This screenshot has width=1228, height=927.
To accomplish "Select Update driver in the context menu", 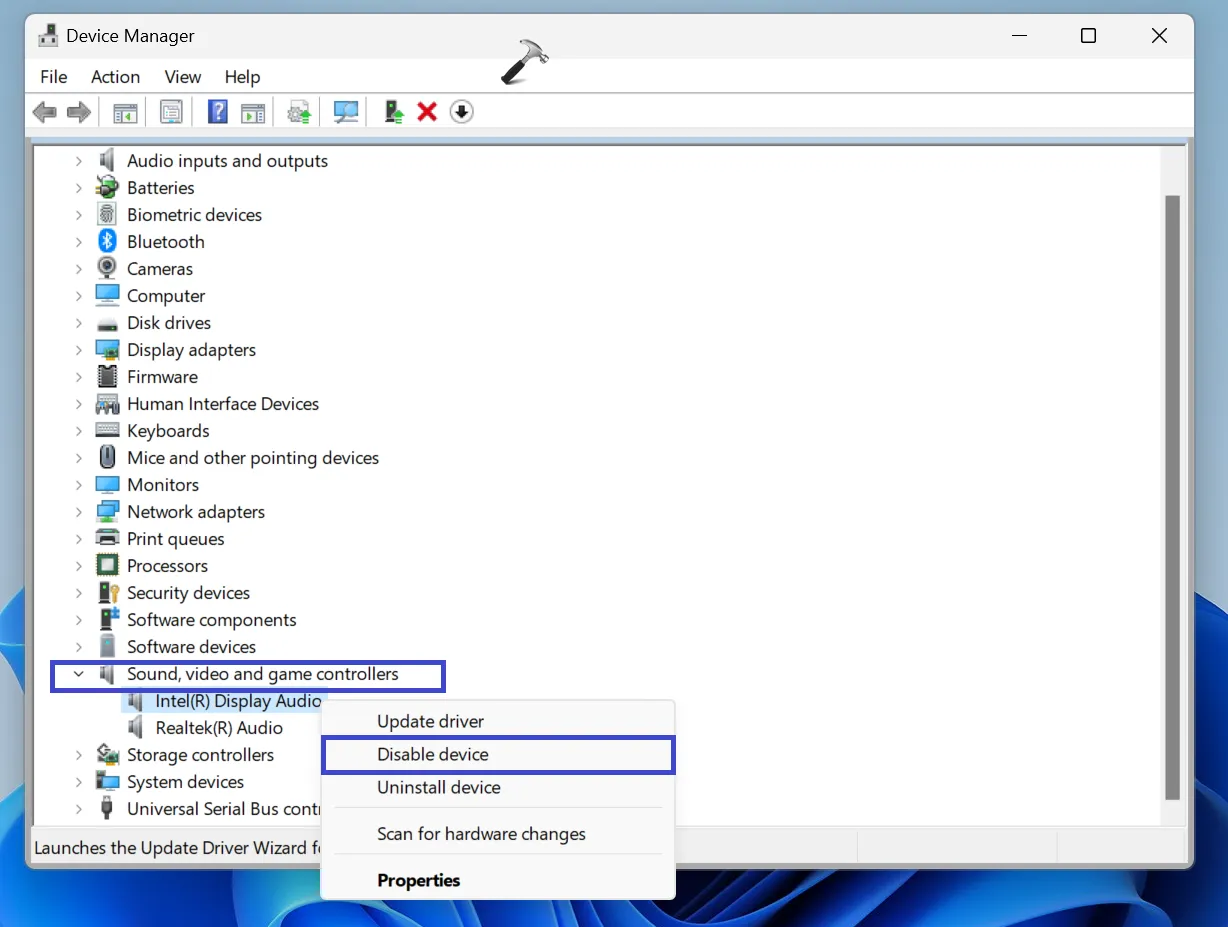I will (x=430, y=721).
